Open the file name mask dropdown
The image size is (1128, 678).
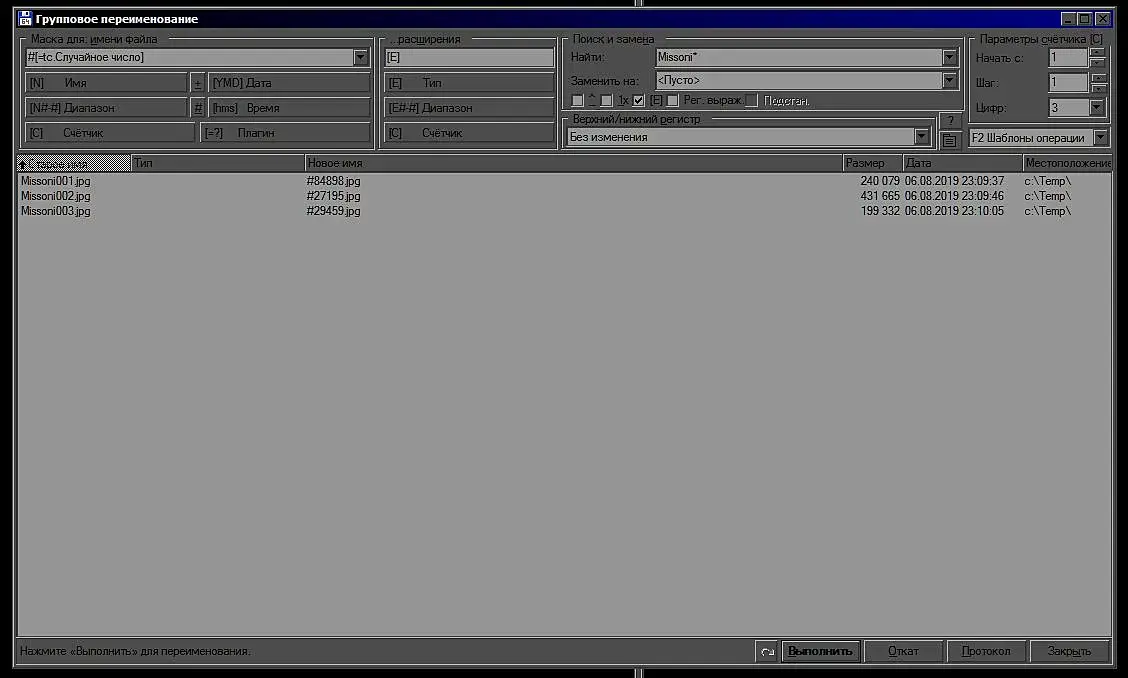click(360, 58)
